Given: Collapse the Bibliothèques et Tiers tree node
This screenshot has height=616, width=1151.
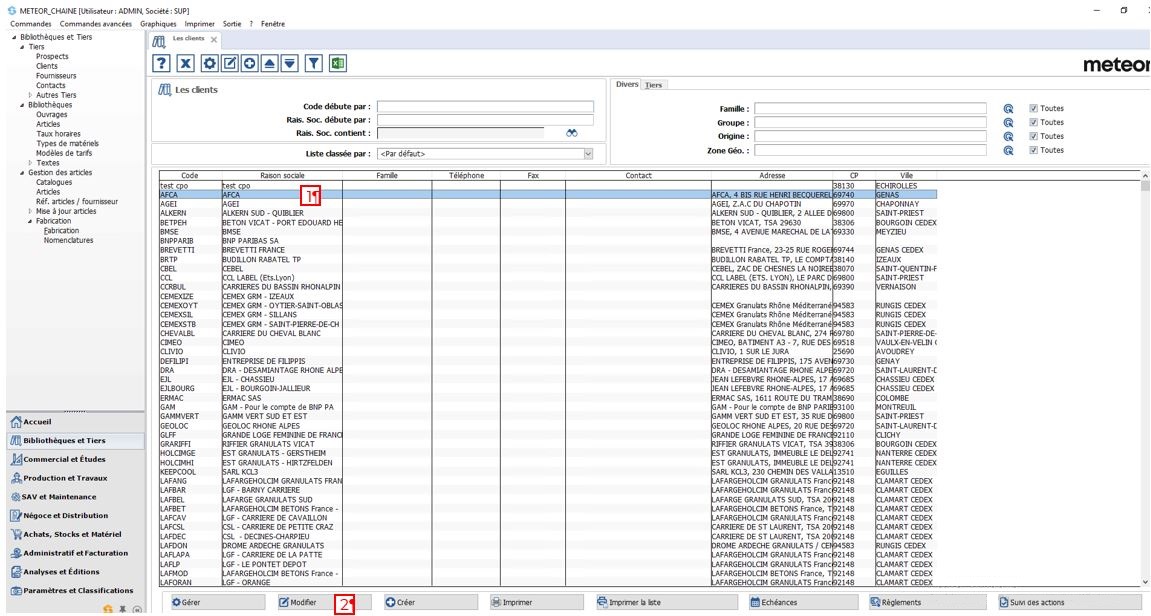Looking at the screenshot, I should (15, 37).
